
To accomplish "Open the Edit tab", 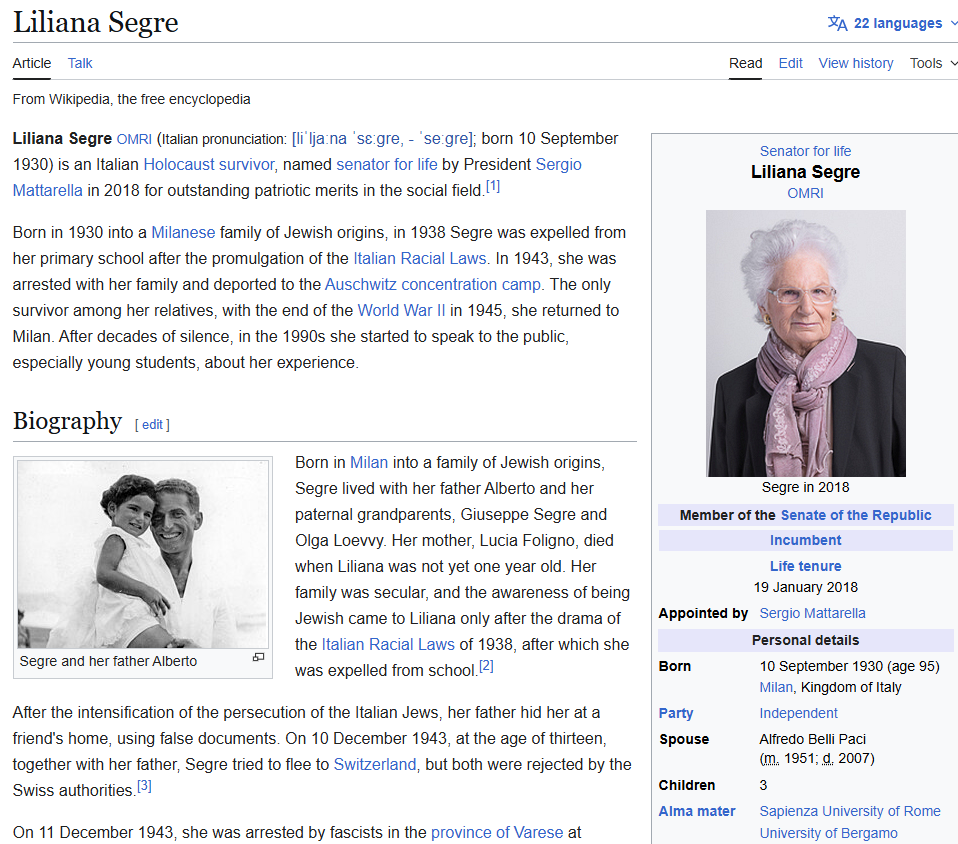I will (791, 63).
